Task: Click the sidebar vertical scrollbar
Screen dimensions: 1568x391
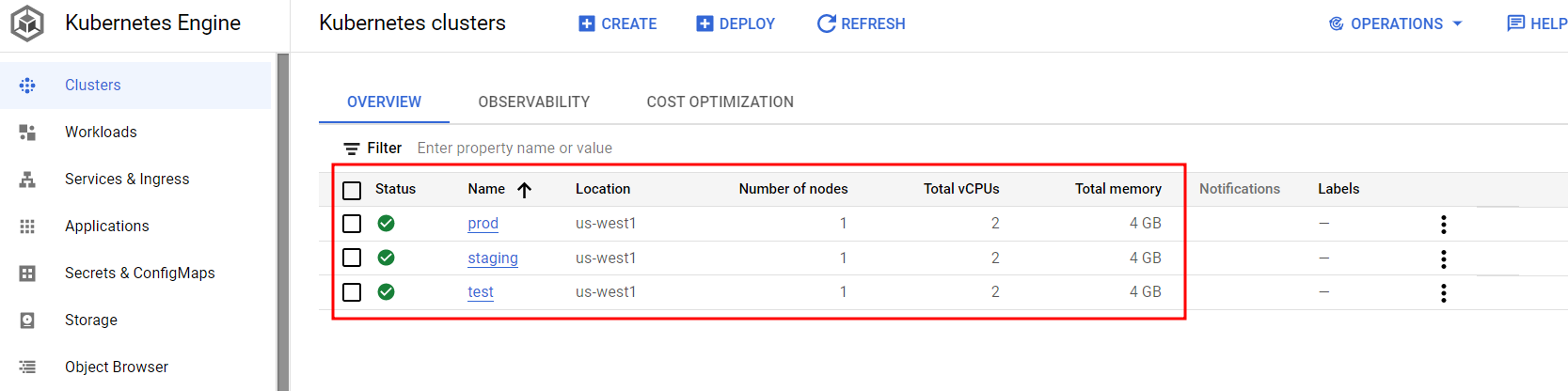Action: click(283, 222)
